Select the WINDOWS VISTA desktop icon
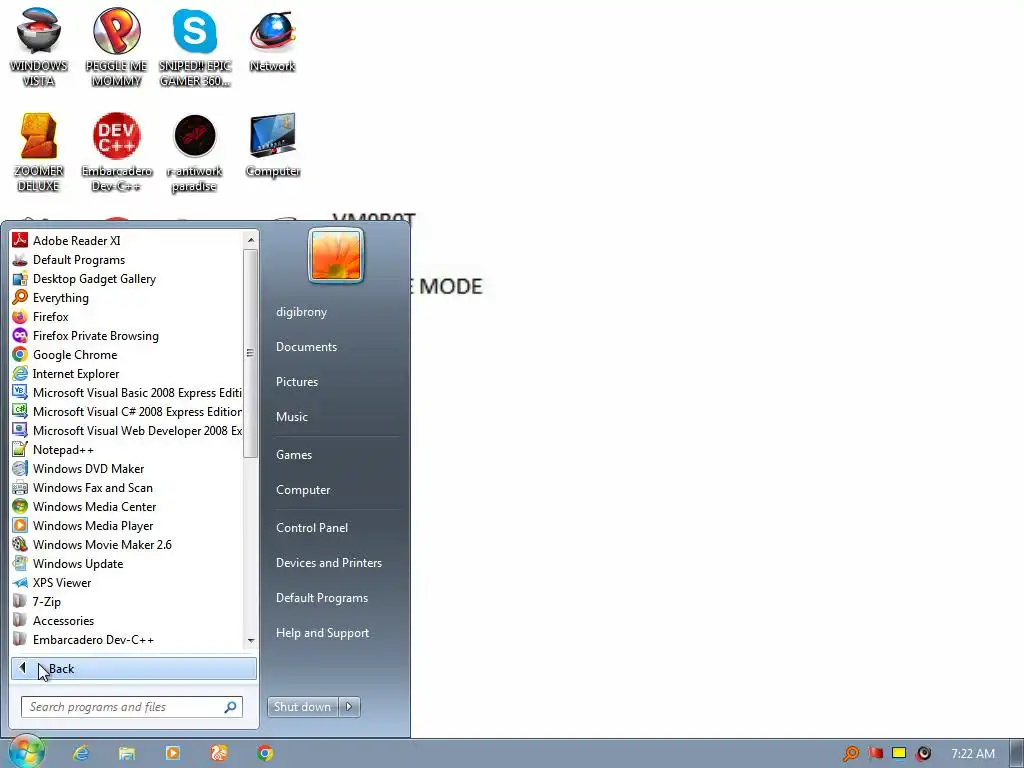The height and width of the screenshot is (768, 1024). [x=39, y=47]
